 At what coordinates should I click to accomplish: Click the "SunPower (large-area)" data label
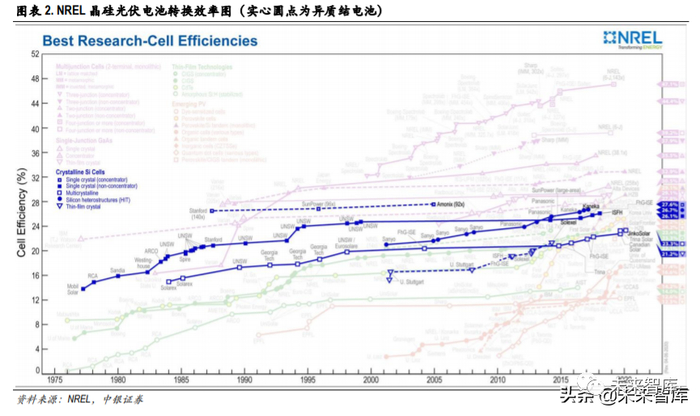pos(556,190)
